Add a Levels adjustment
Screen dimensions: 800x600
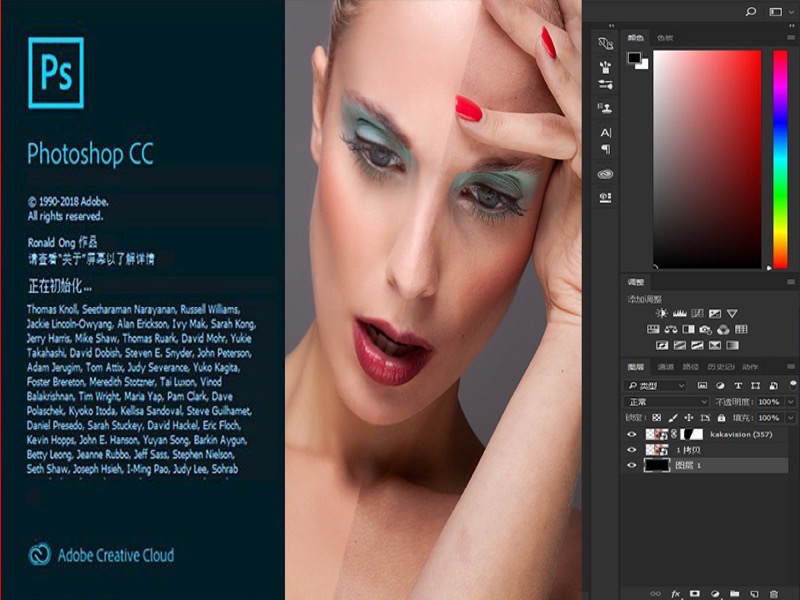click(680, 313)
